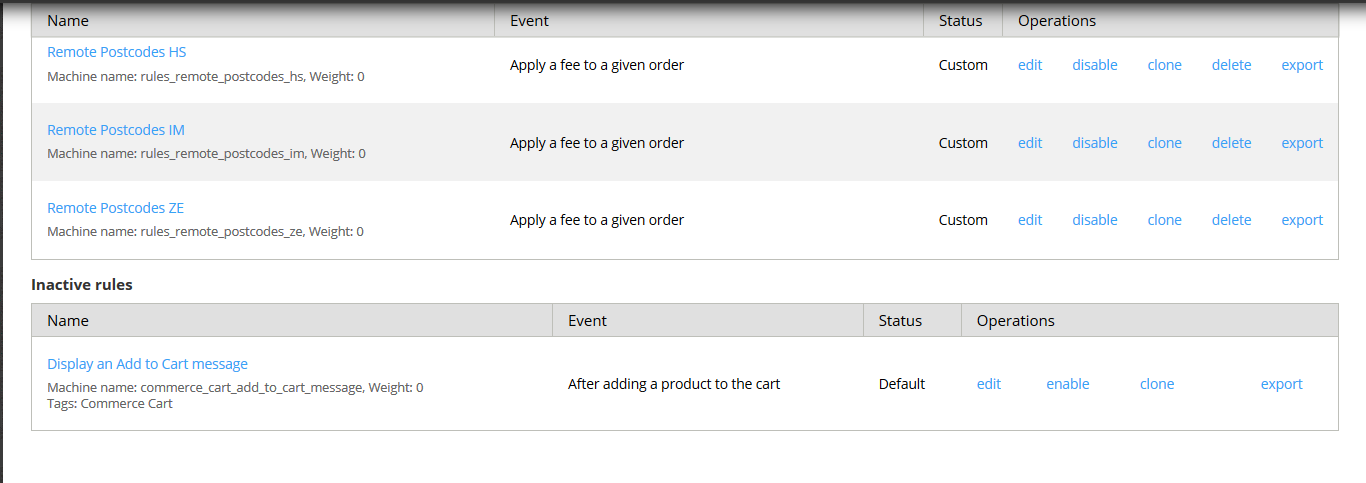Clone the inactive Add to Cart message rule
1366x483 pixels.
tap(1157, 384)
